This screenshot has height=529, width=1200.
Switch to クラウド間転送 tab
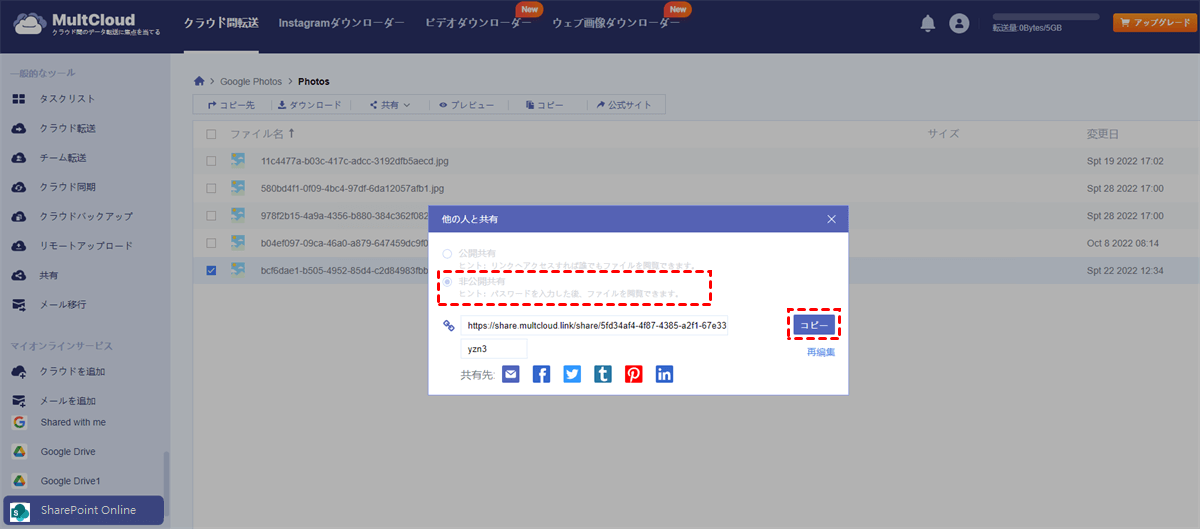click(x=221, y=23)
